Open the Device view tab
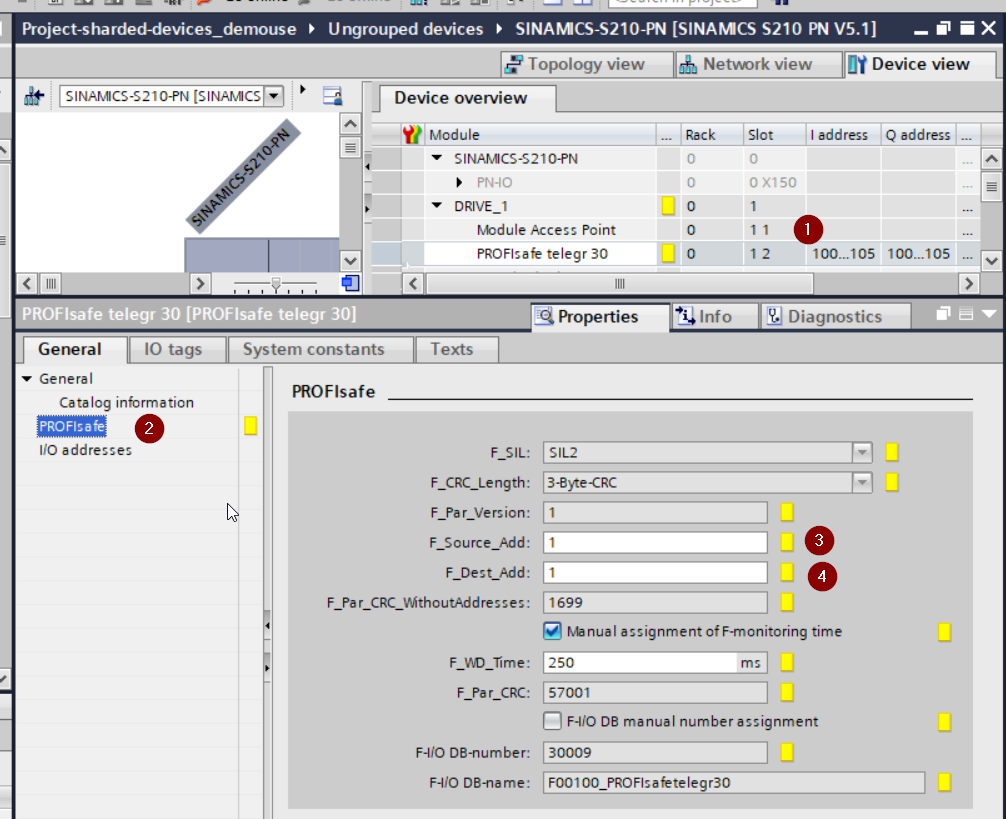This screenshot has width=1006, height=819. point(920,64)
